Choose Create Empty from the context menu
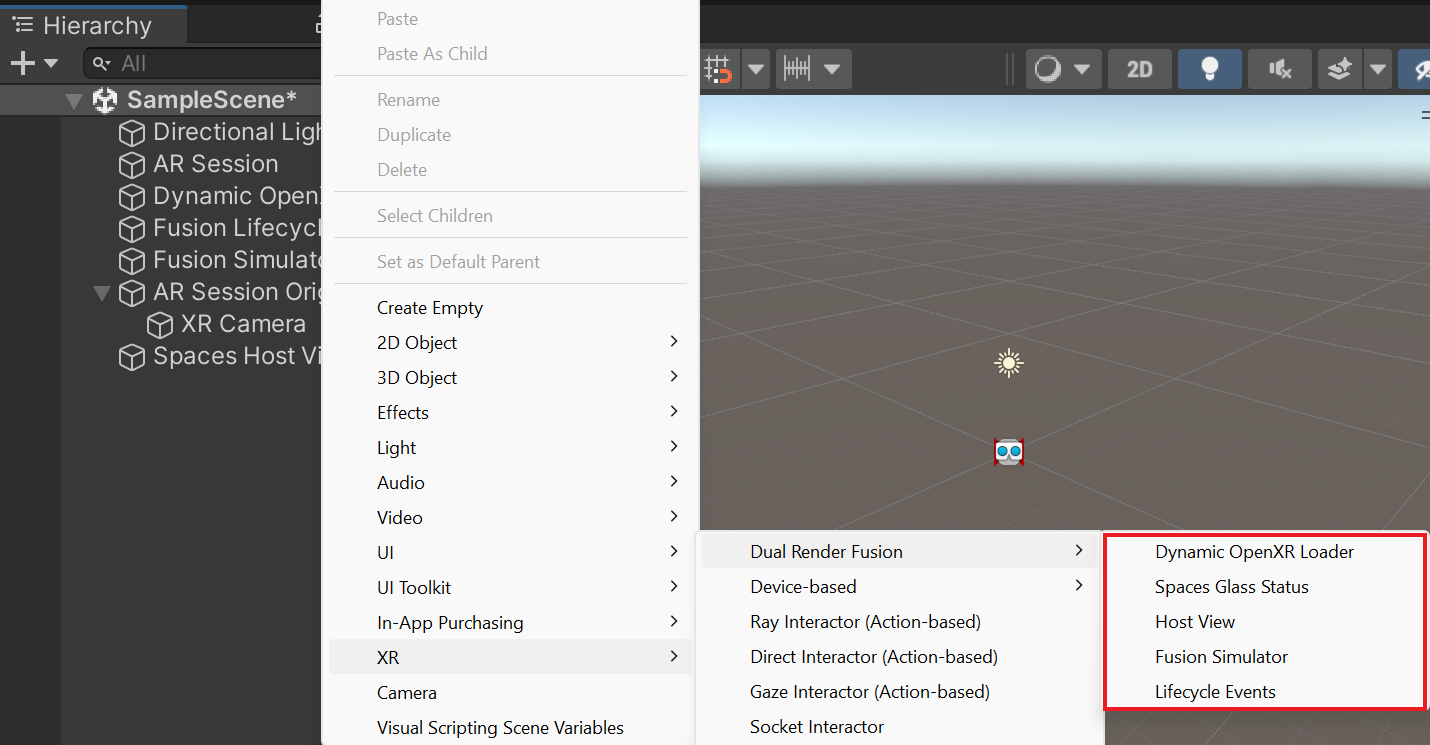The width and height of the screenshot is (1430, 745). point(509,308)
